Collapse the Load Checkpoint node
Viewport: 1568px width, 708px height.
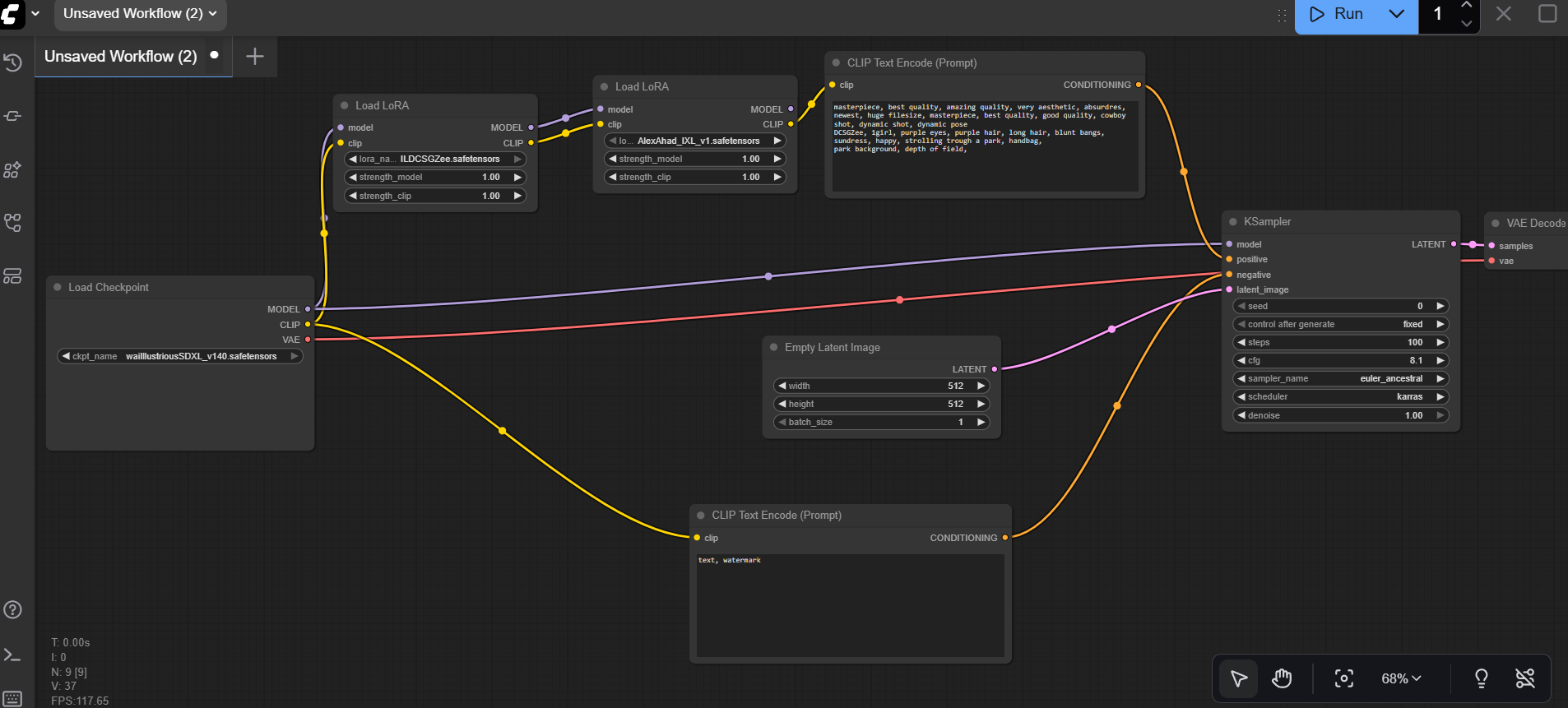point(58,287)
